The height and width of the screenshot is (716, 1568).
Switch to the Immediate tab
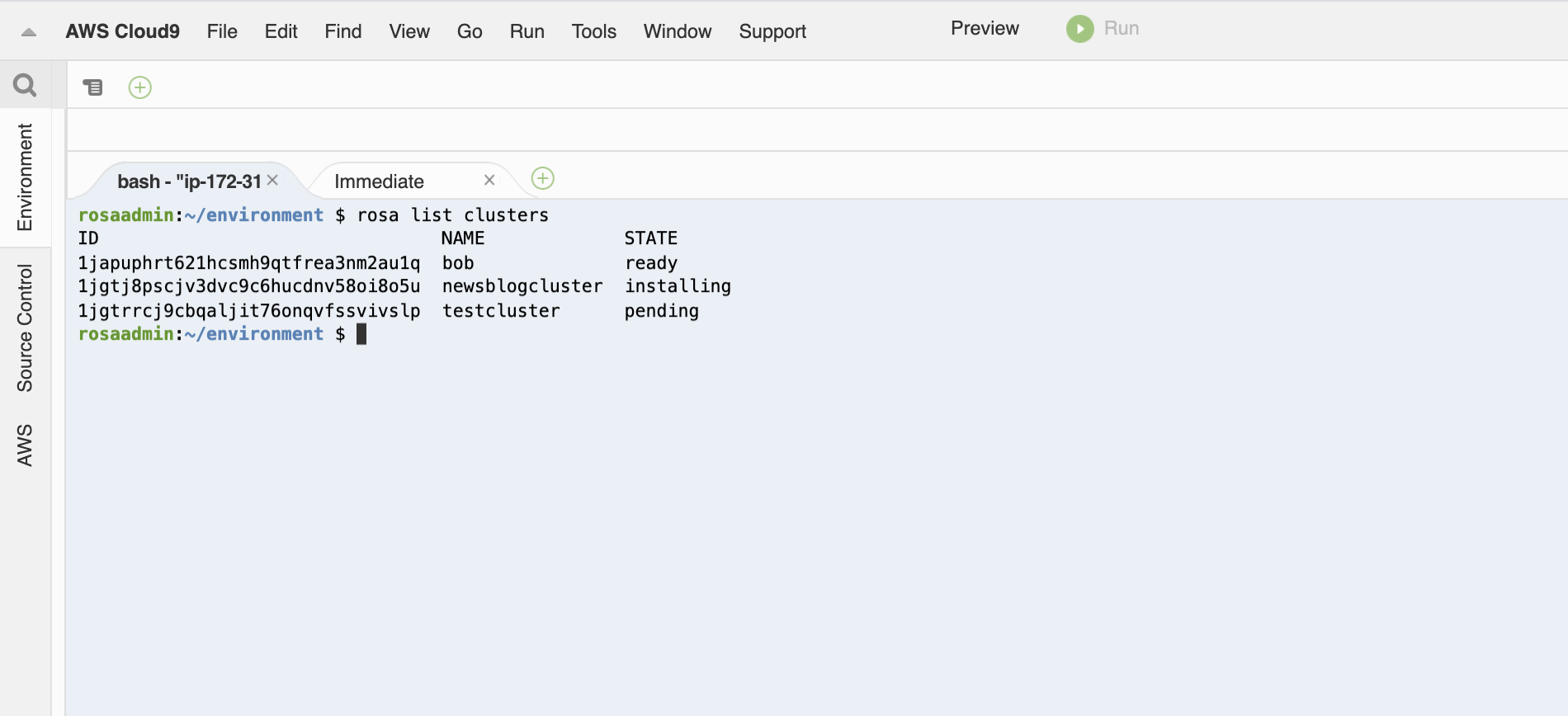(x=379, y=181)
